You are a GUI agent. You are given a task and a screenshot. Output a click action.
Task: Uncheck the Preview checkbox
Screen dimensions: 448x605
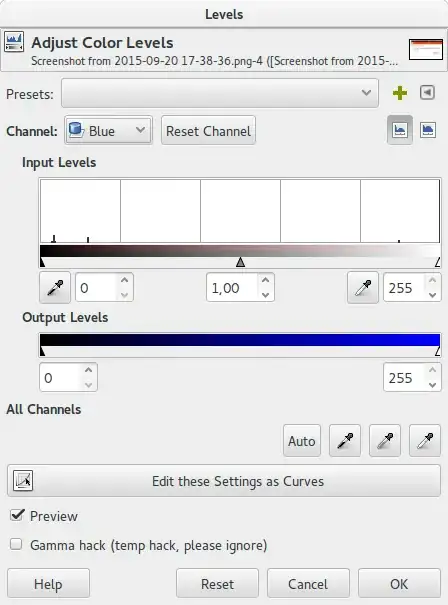coord(17,515)
